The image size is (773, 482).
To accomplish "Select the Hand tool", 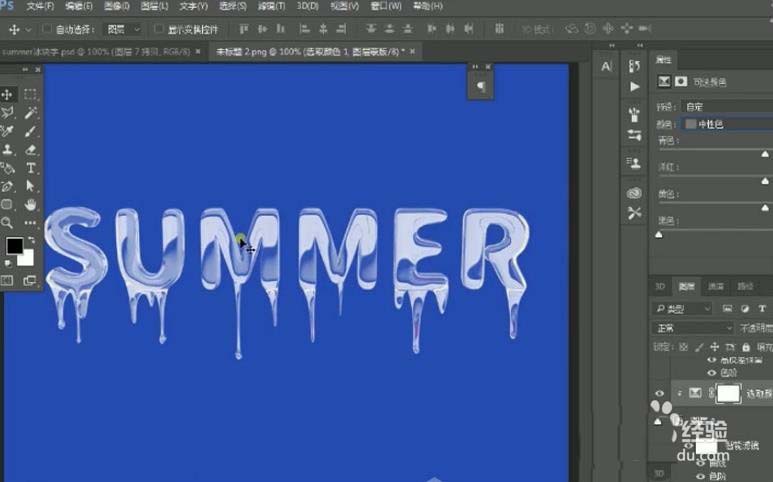I will 31,204.
